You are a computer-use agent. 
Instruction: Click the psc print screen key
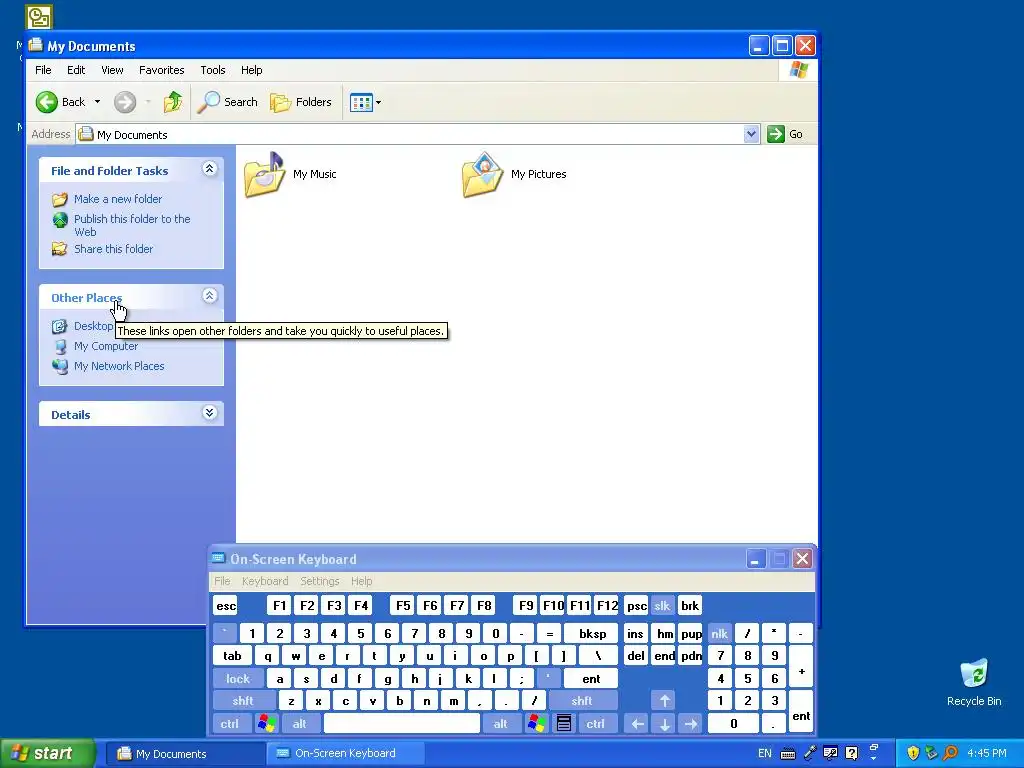coord(636,606)
